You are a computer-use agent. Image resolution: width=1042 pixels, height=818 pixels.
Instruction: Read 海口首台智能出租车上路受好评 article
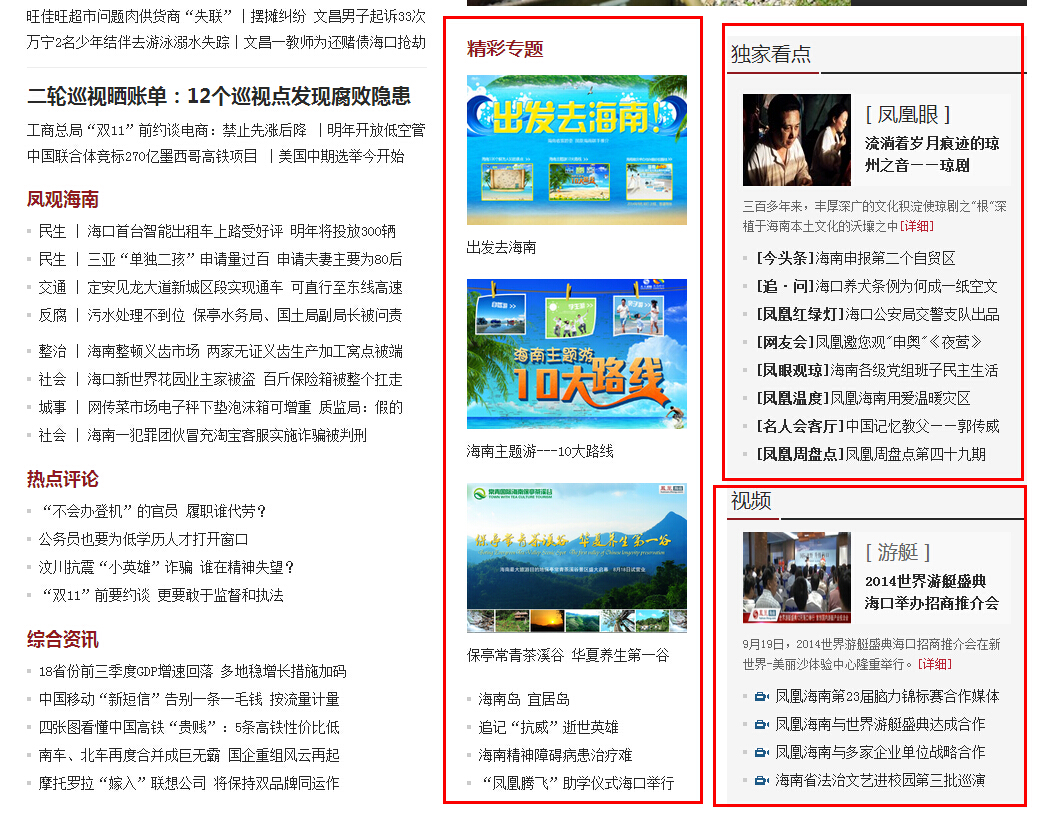[185, 231]
